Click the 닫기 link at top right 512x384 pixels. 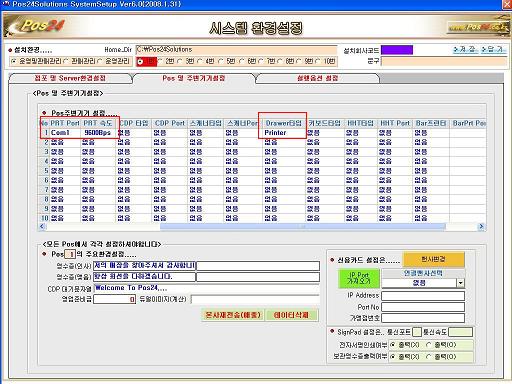click(x=493, y=50)
